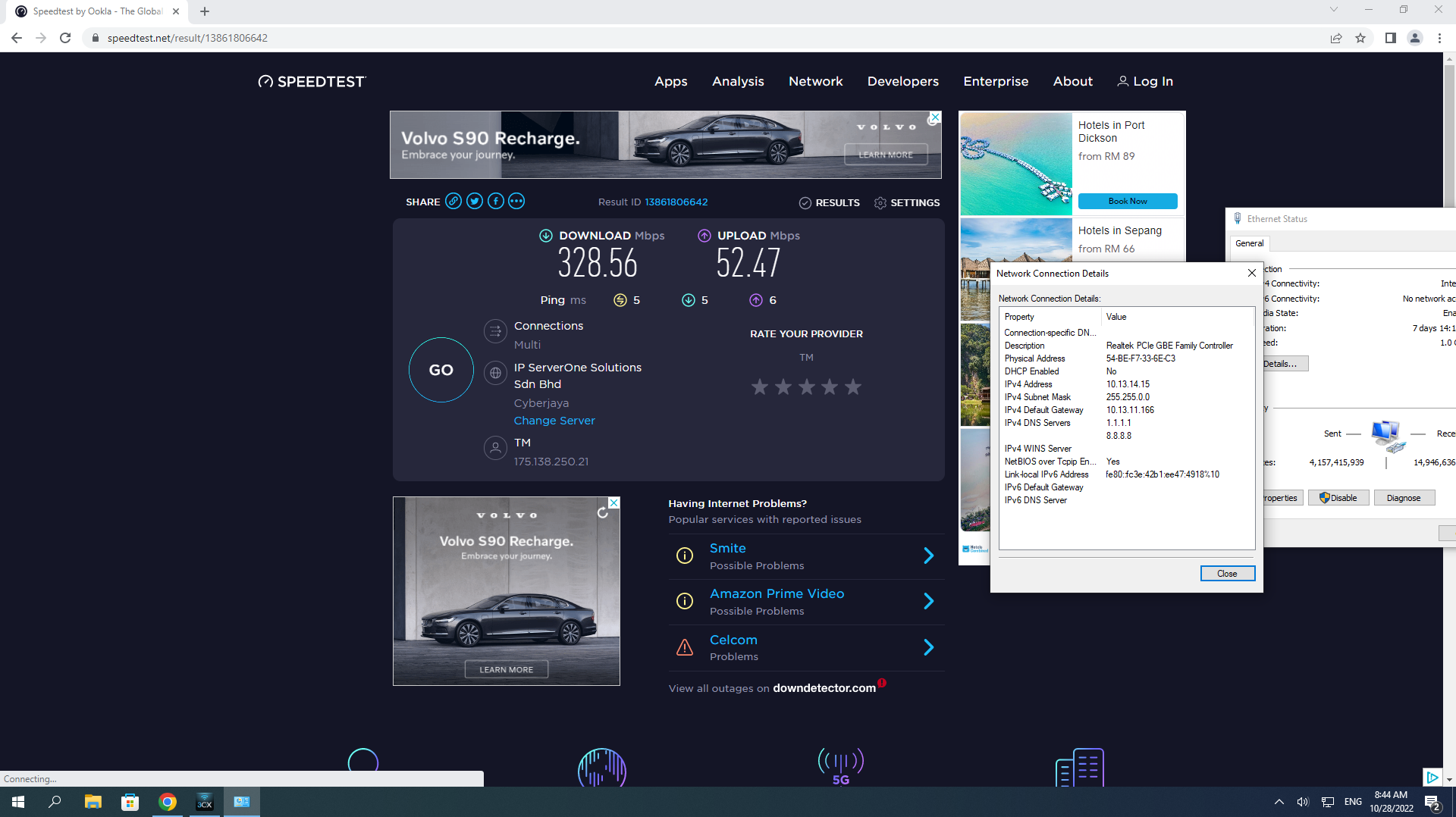Click LEARN MORE on lower Volvo ad

point(507,669)
